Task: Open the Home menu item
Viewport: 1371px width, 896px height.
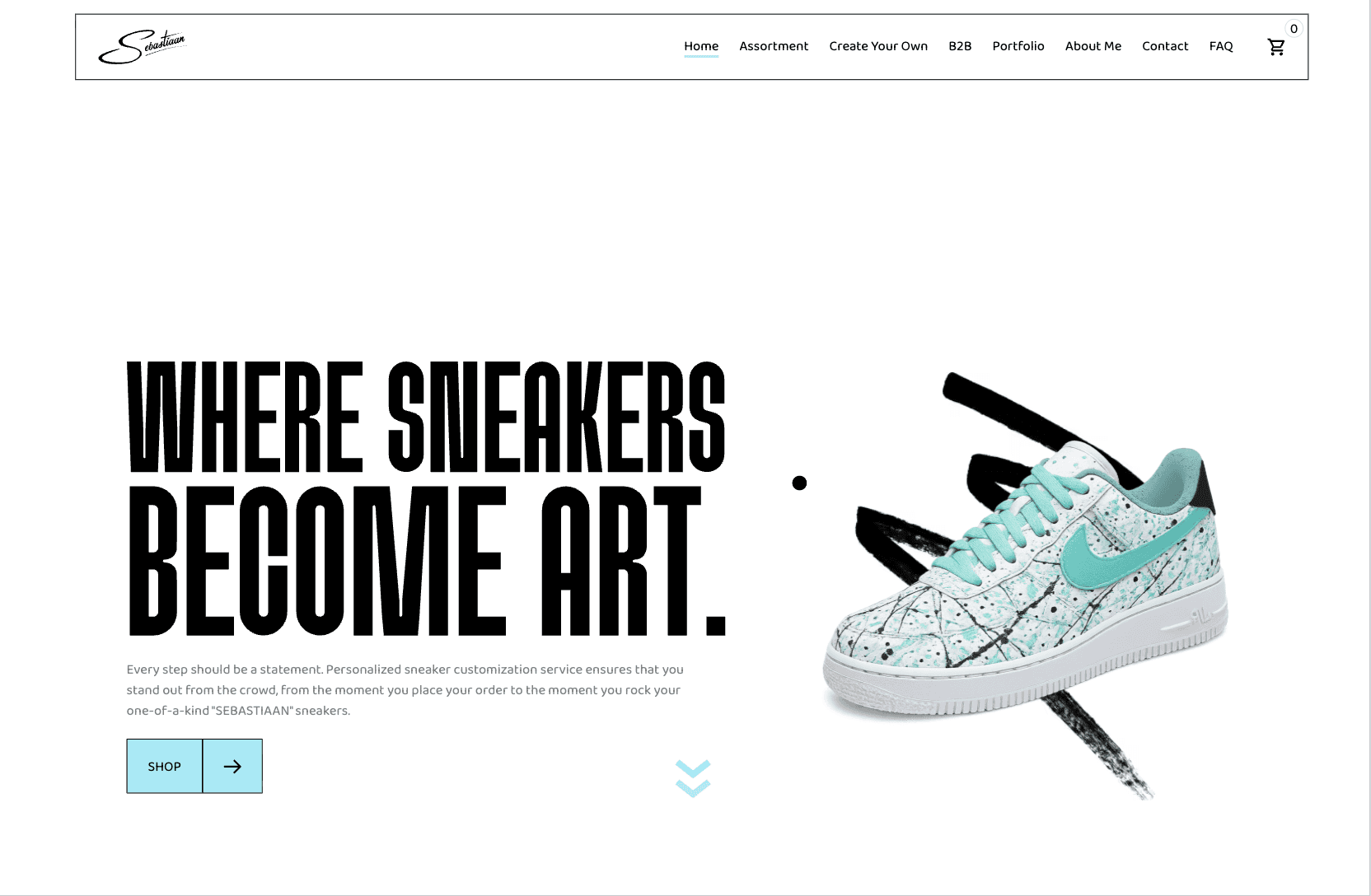Action: tap(701, 46)
